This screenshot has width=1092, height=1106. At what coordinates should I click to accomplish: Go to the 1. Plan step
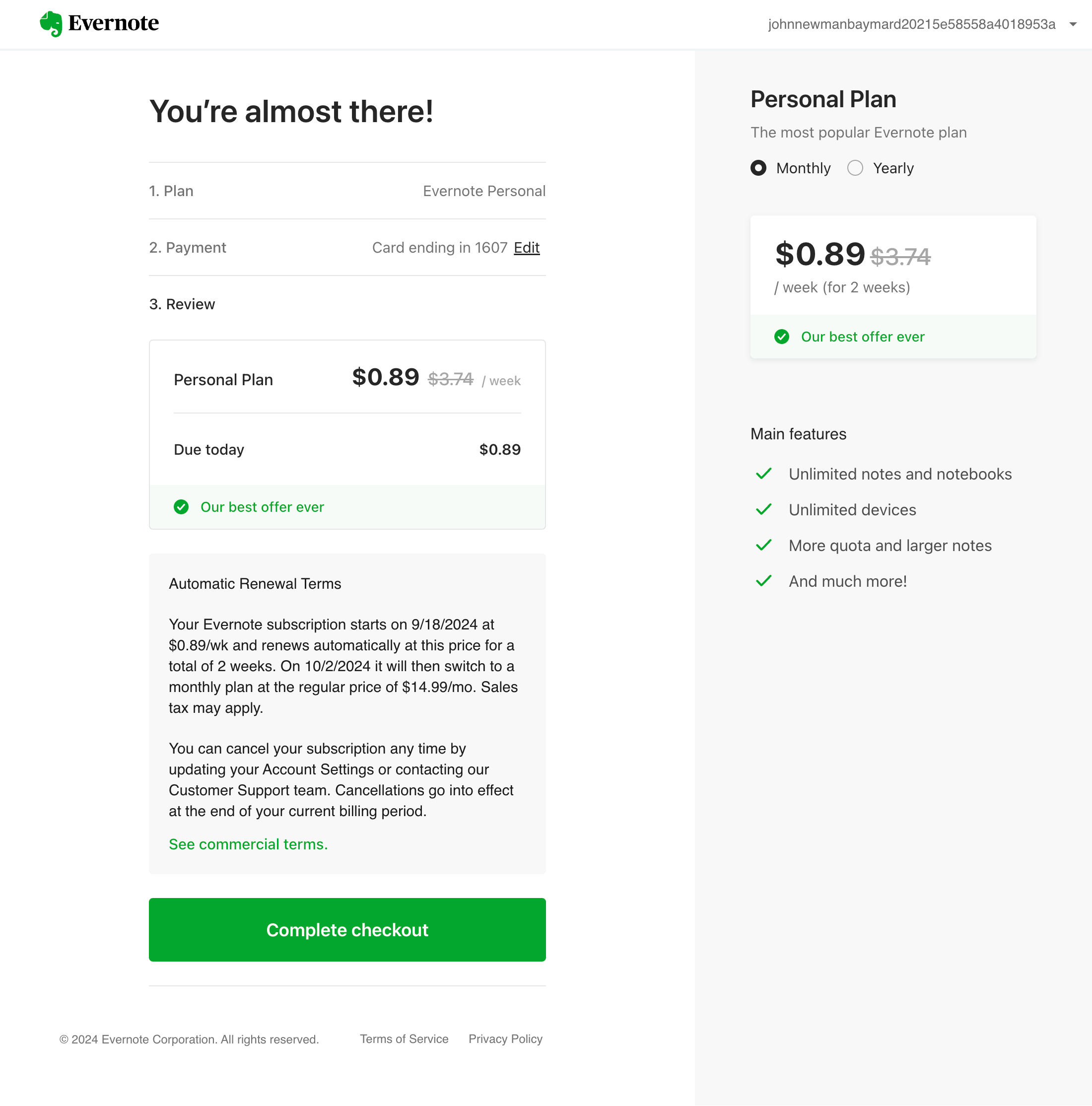(171, 191)
